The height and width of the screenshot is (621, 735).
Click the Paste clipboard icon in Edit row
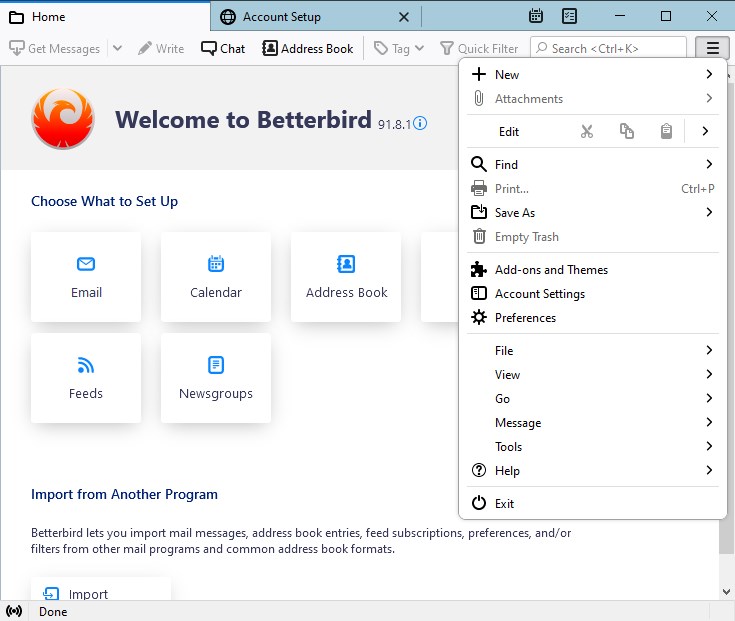click(x=666, y=132)
